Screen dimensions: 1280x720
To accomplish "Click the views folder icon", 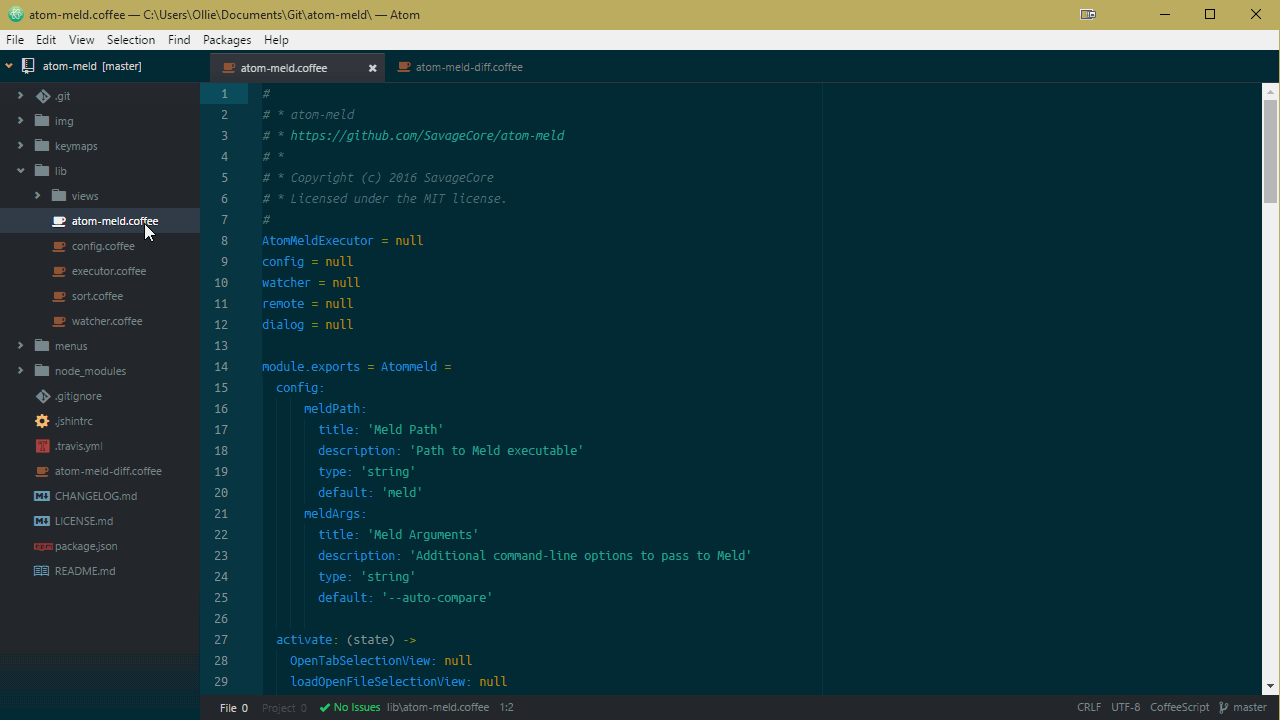I will point(59,196).
